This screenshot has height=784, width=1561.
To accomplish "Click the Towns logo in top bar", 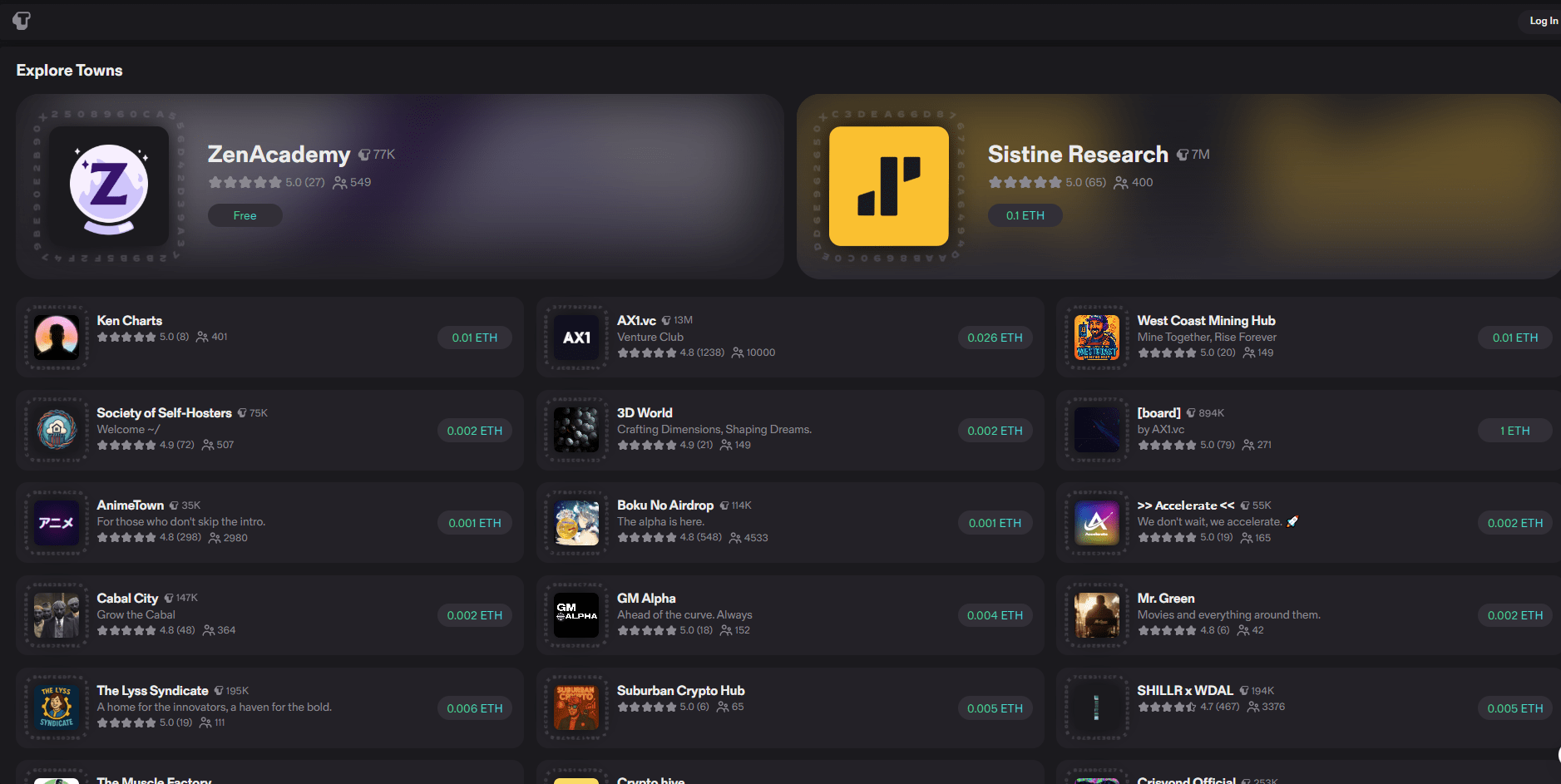I will point(22,21).
